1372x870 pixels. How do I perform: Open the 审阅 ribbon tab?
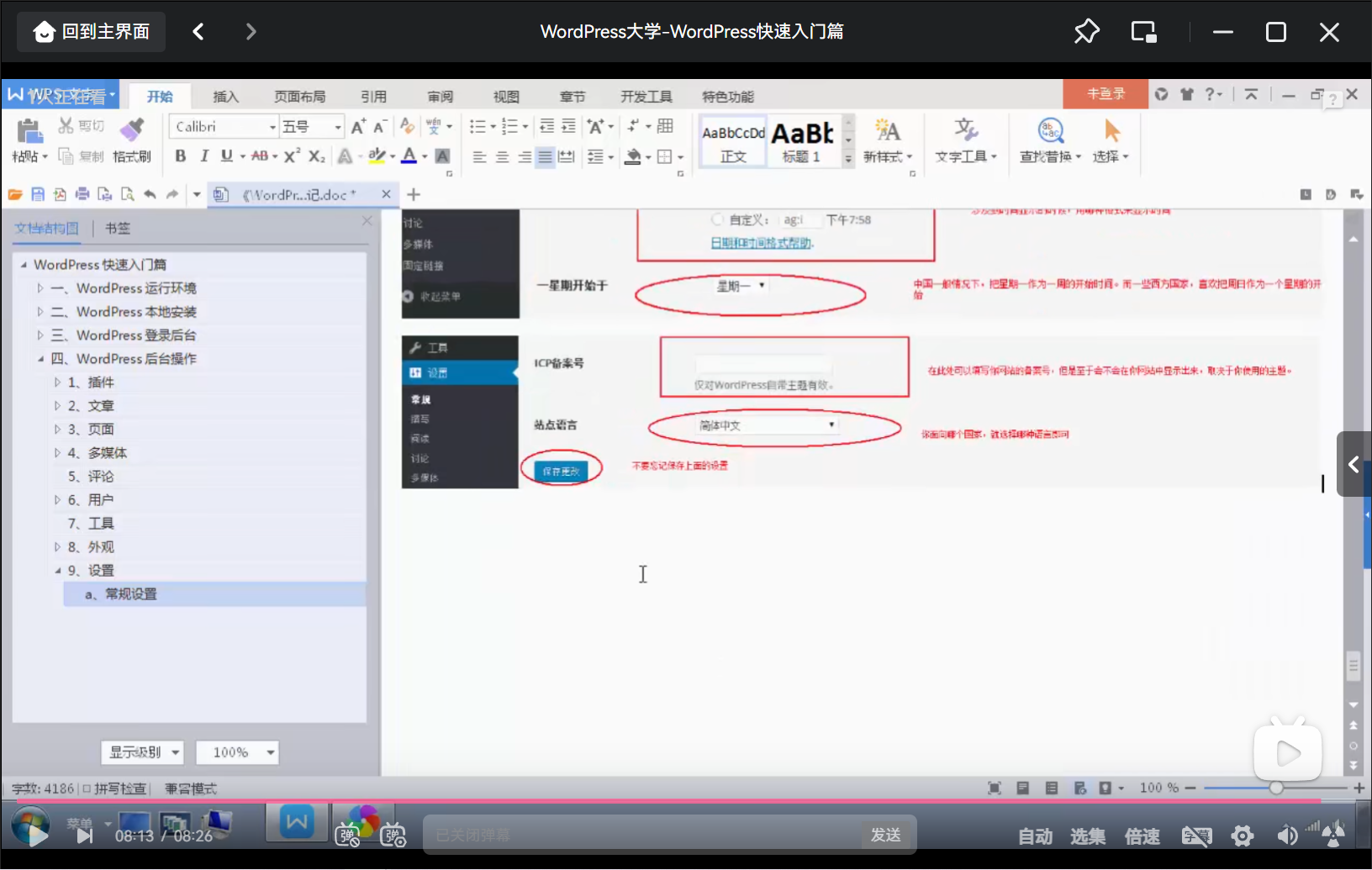click(440, 97)
